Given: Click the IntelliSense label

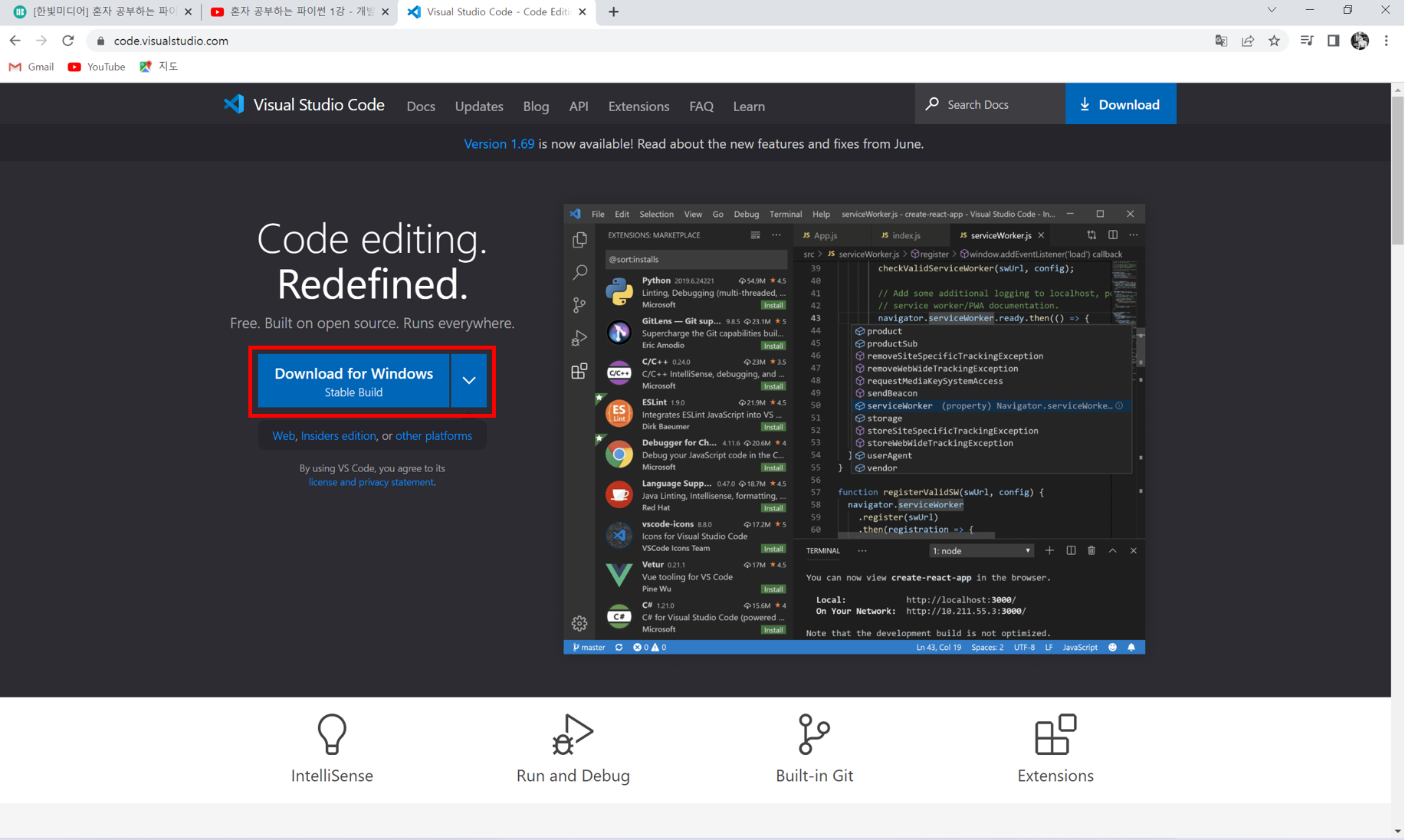Looking at the screenshot, I should tap(332, 776).
